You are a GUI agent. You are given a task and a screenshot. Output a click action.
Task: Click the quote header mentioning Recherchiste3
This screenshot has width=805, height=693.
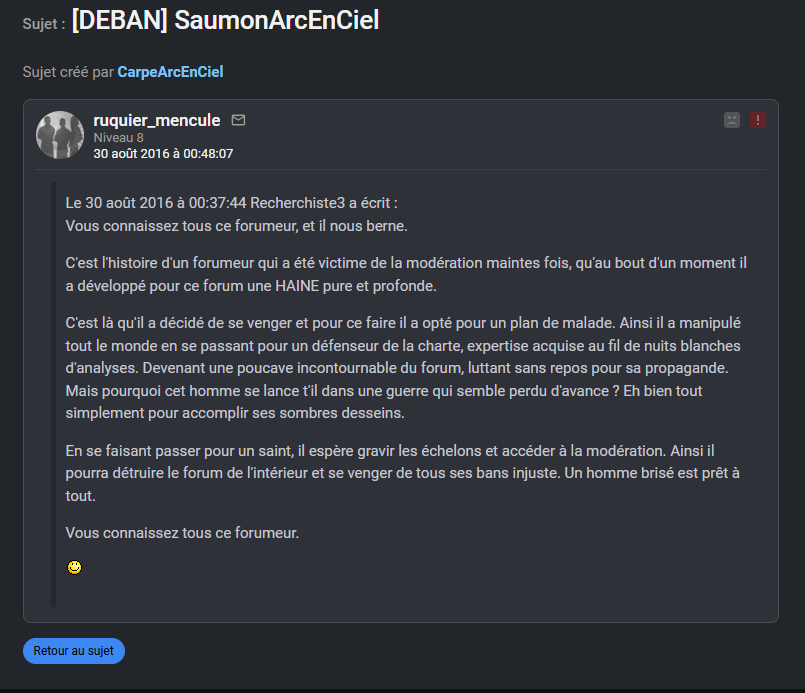[232, 202]
